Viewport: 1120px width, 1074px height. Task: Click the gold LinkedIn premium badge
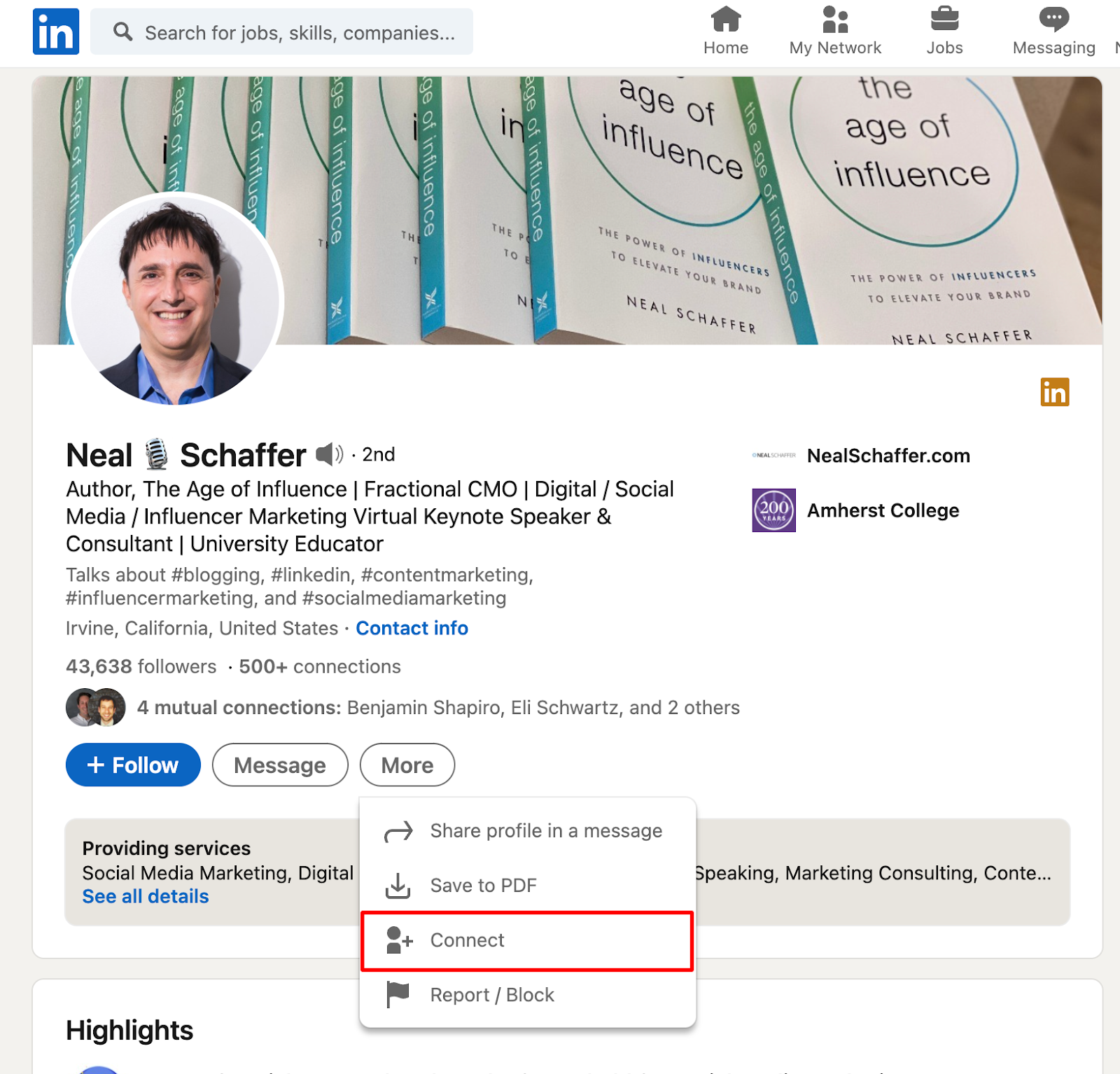[x=1054, y=392]
